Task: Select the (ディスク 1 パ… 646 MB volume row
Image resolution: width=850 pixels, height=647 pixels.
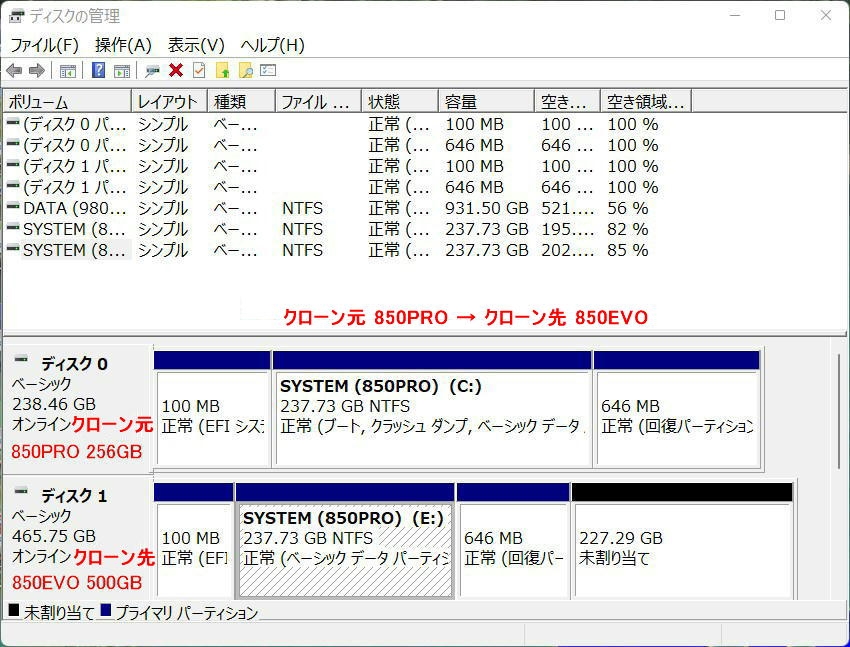Action: pyautogui.click(x=347, y=187)
